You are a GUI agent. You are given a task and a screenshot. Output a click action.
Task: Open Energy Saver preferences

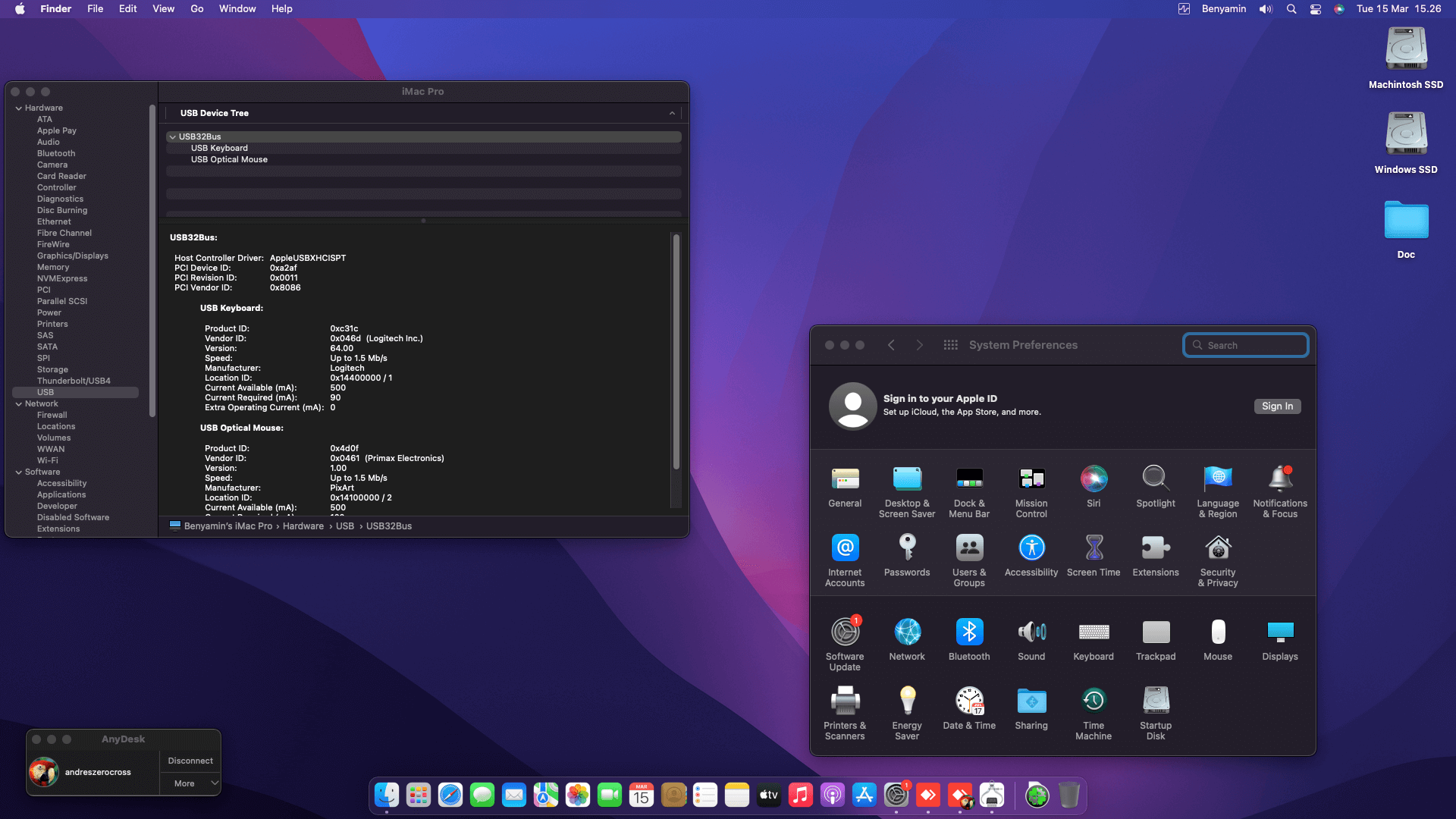click(907, 714)
